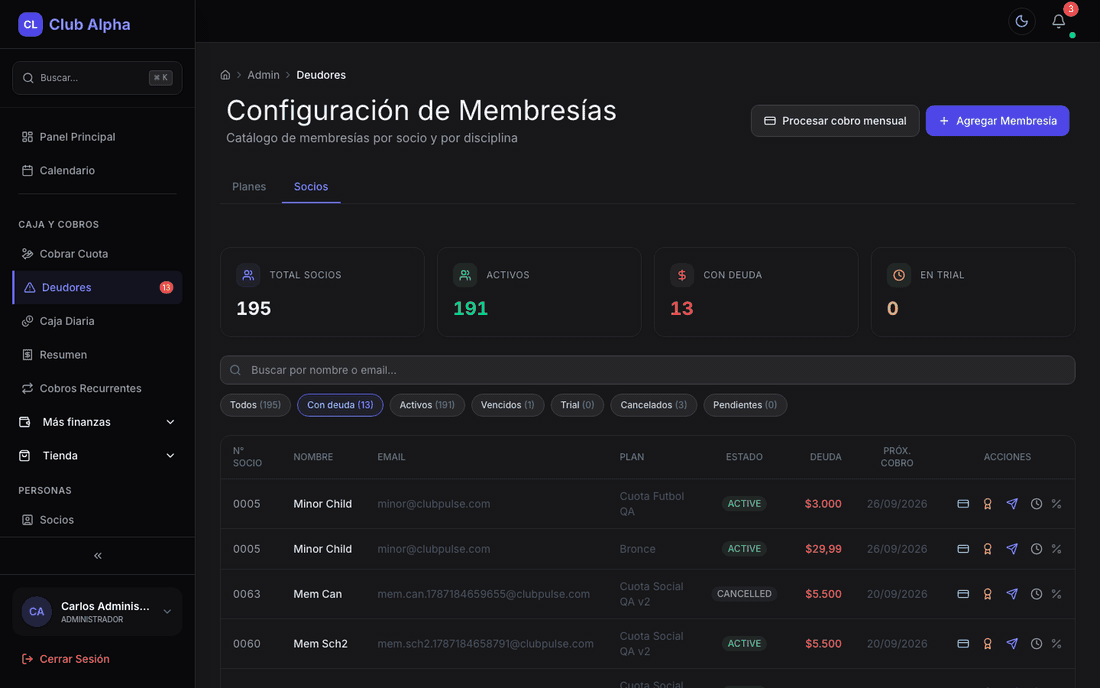Click percent icon in Mem Sch2 row
The width and height of the screenshot is (1100, 688).
[1057, 643]
